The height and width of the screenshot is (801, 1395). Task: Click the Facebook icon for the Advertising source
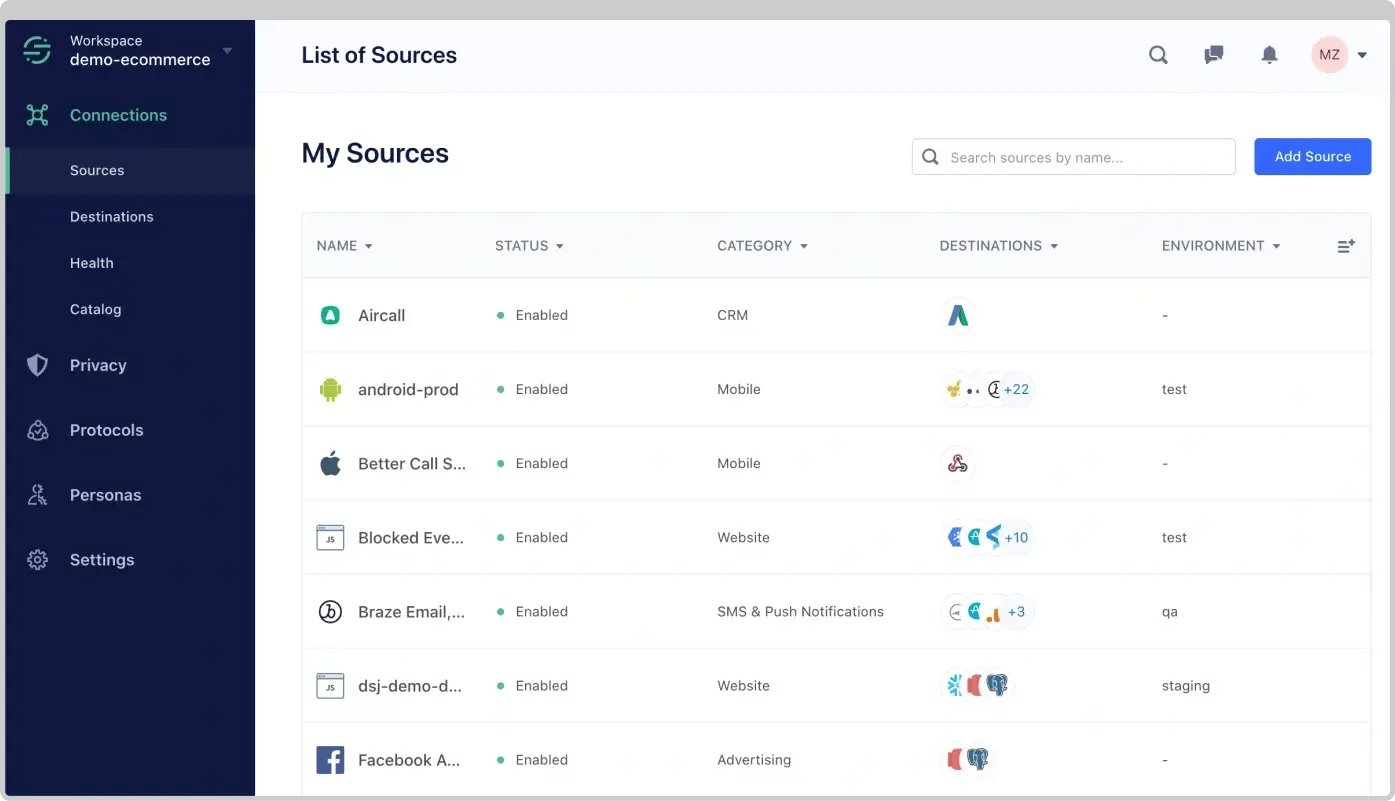(330, 760)
